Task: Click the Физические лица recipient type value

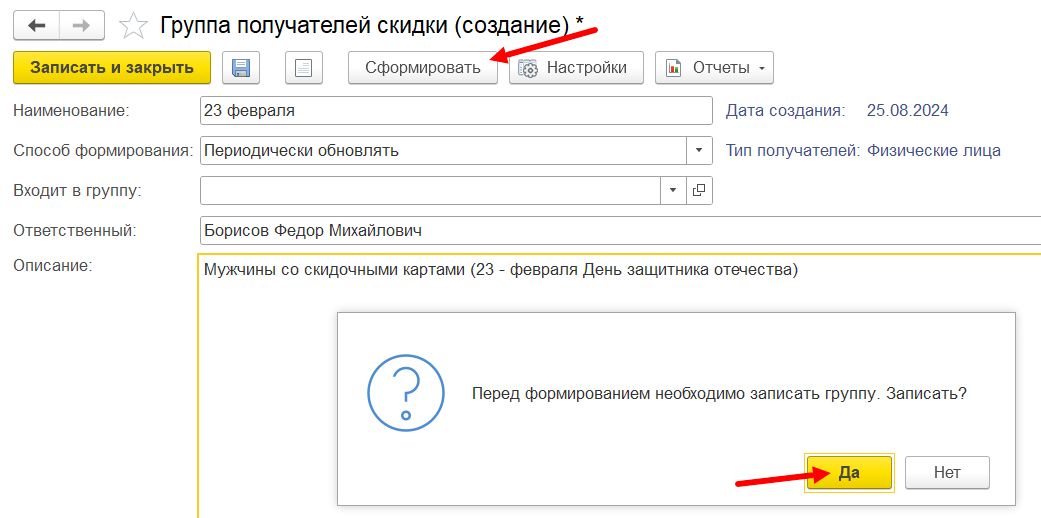Action: (x=933, y=151)
